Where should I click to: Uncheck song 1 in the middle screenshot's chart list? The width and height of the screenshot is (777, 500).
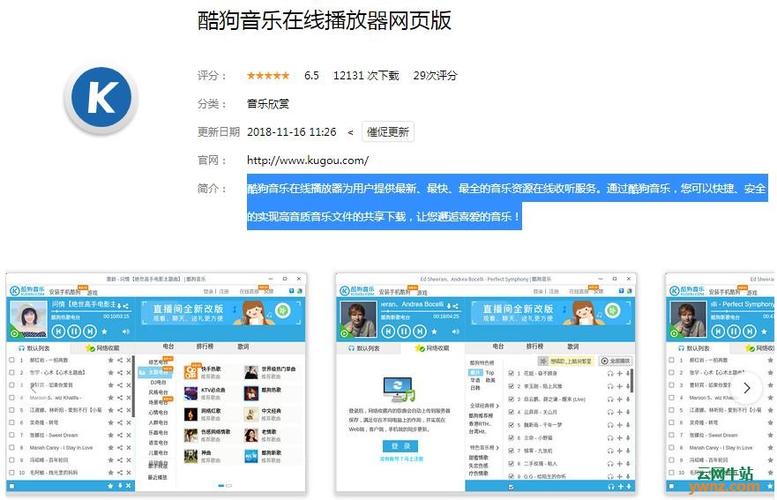click(x=511, y=373)
